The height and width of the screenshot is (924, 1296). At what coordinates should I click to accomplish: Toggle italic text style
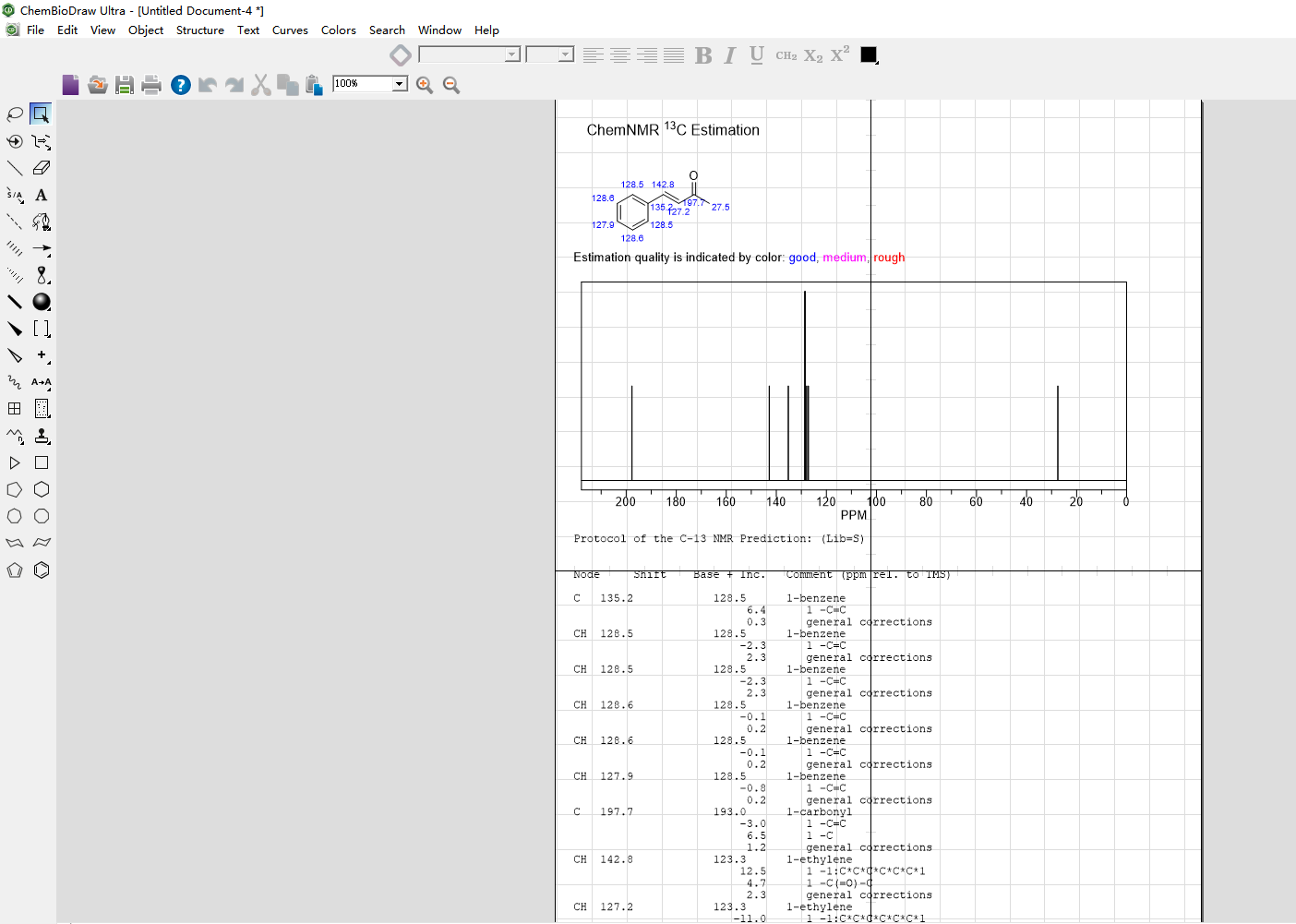point(730,55)
